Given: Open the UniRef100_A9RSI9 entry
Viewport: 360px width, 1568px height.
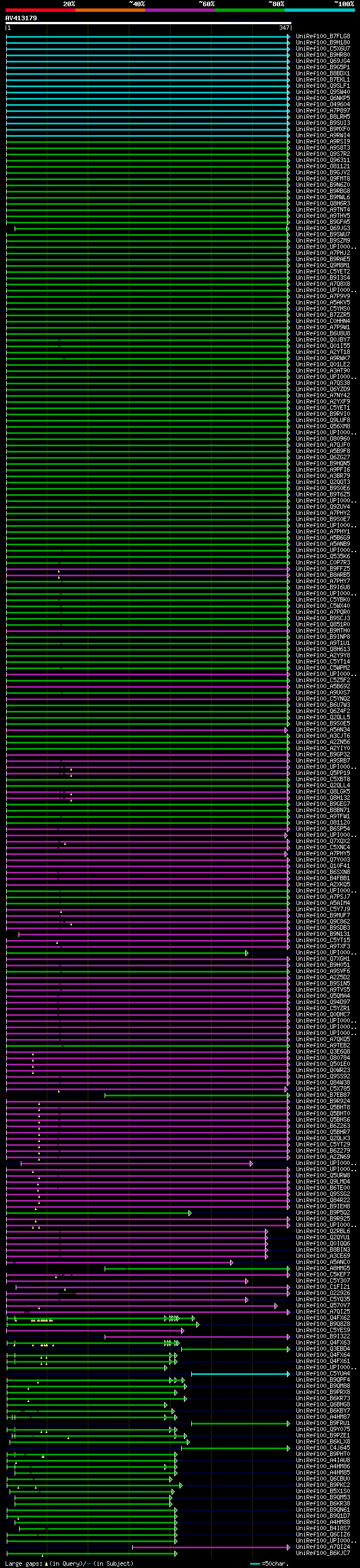Looking at the screenshot, I should [323, 142].
